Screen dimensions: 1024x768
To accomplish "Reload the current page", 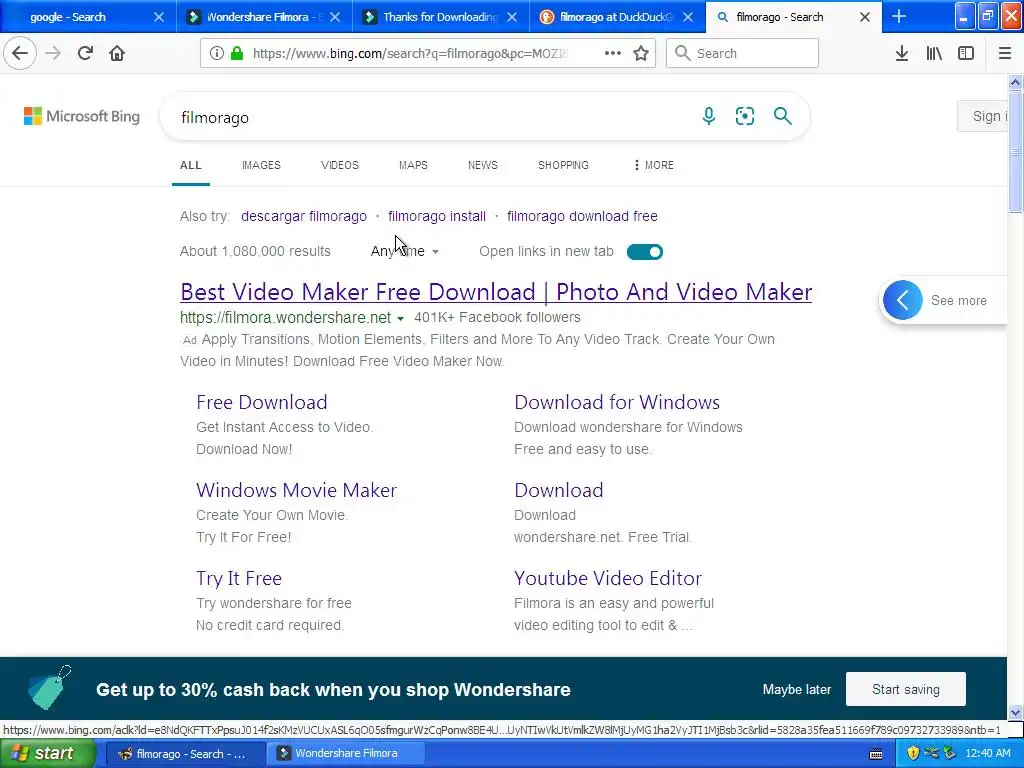I will (x=85, y=53).
